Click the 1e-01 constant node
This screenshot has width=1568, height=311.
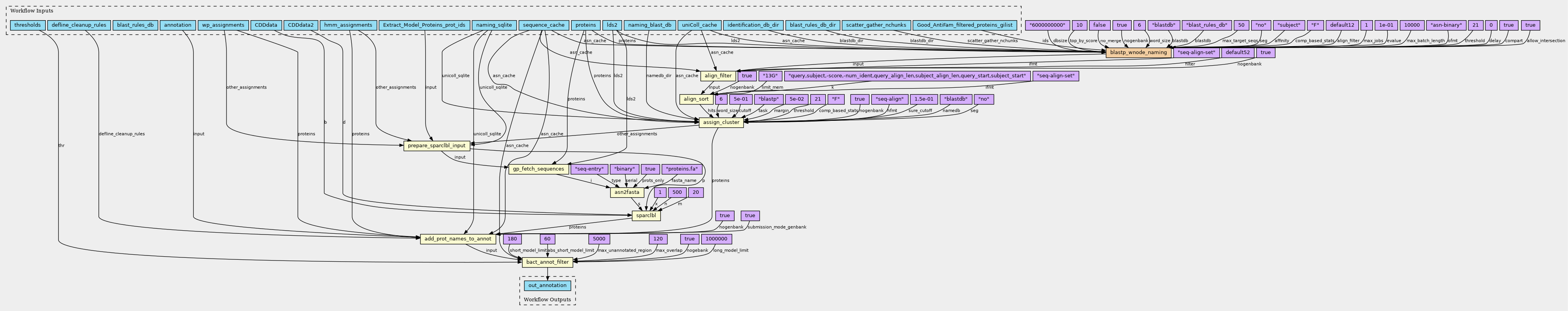[1386, 26]
